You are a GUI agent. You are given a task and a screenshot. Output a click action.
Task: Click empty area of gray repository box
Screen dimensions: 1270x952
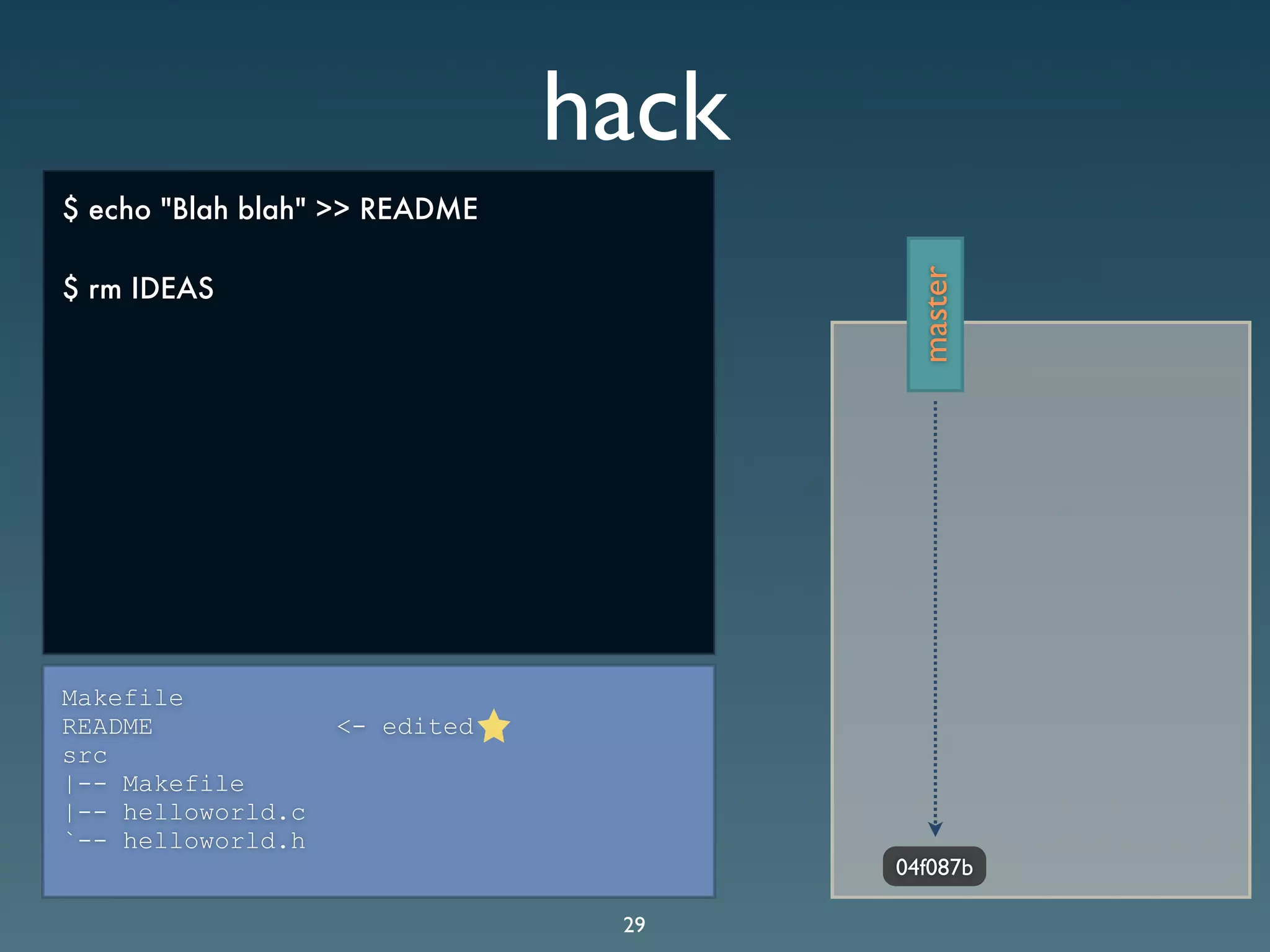point(1104,589)
